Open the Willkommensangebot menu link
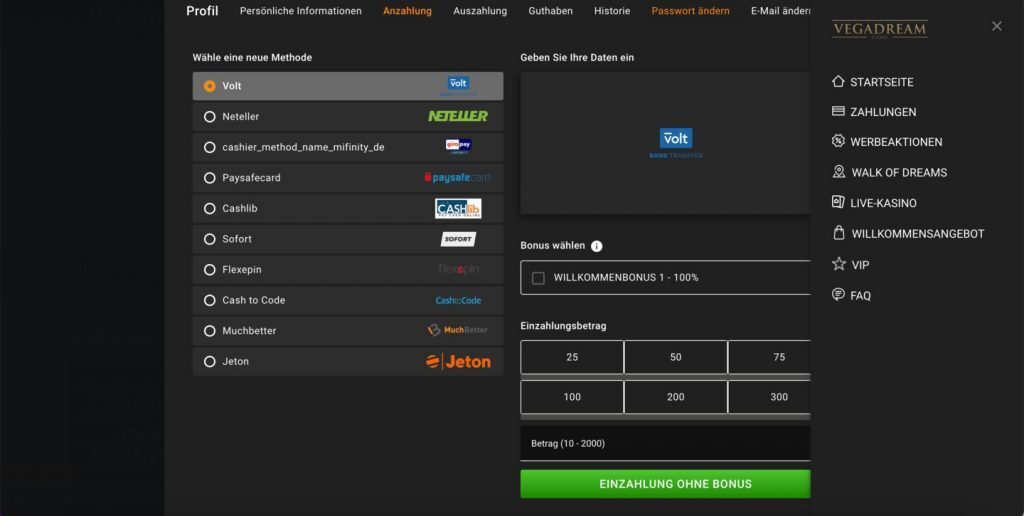Image resolution: width=1024 pixels, height=516 pixels. [x=918, y=234]
